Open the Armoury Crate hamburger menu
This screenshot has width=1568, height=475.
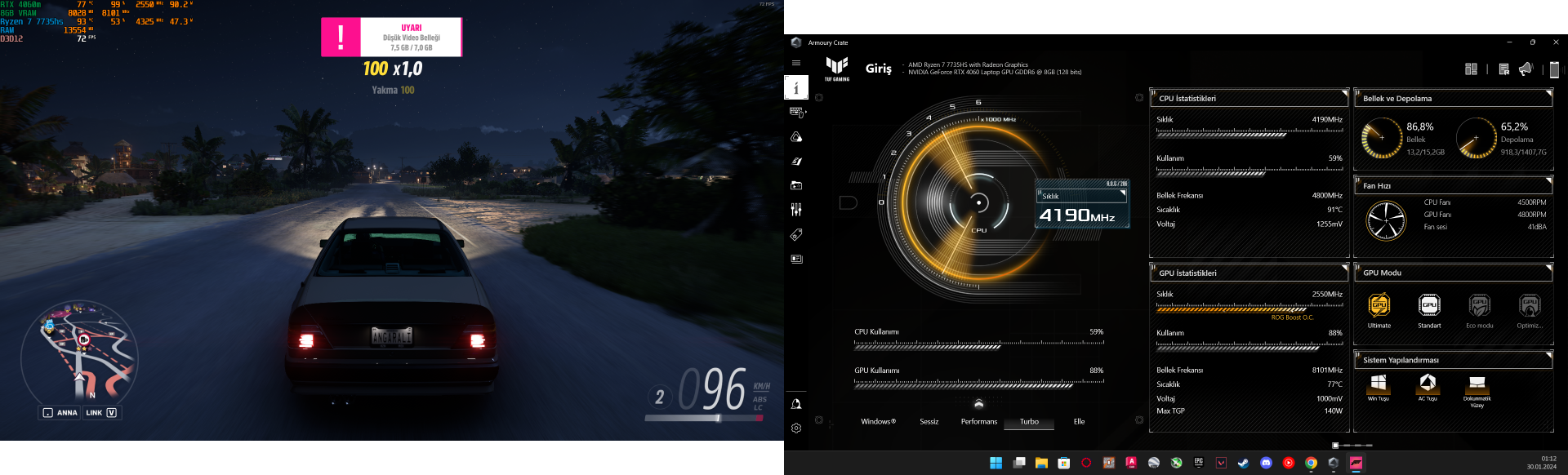click(796, 63)
